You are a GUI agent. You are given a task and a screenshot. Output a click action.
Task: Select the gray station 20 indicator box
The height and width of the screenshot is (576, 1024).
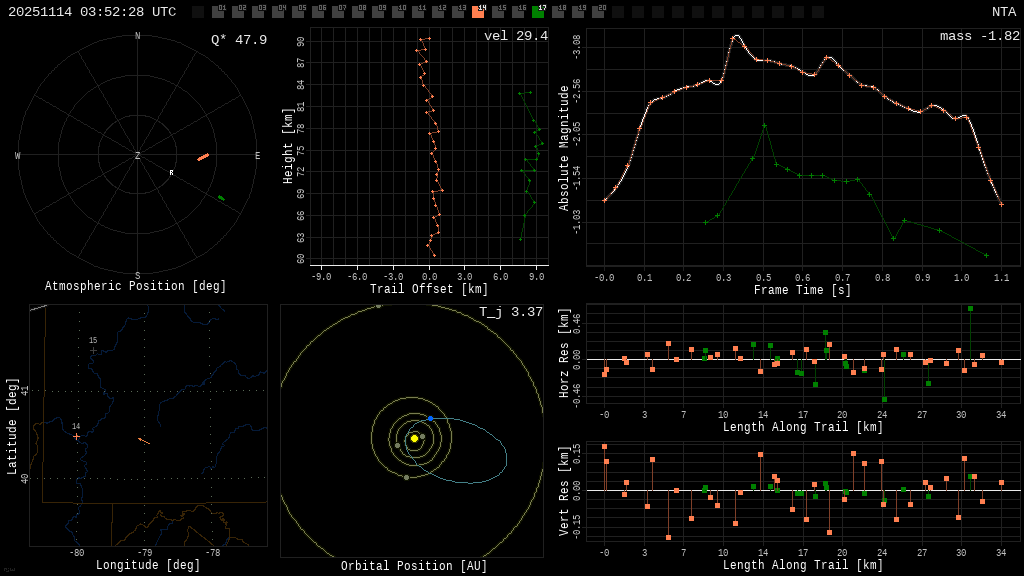(x=598, y=12)
